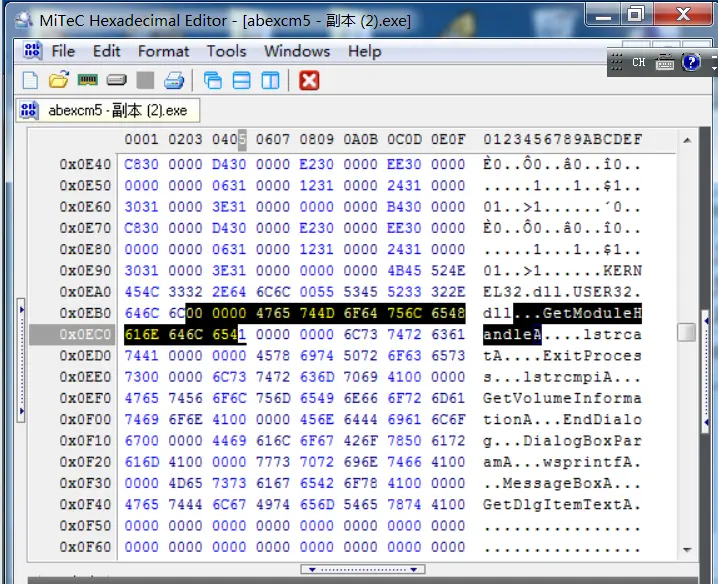Click the CH language bar indicator
The image size is (718, 584).
pyautogui.click(x=638, y=62)
